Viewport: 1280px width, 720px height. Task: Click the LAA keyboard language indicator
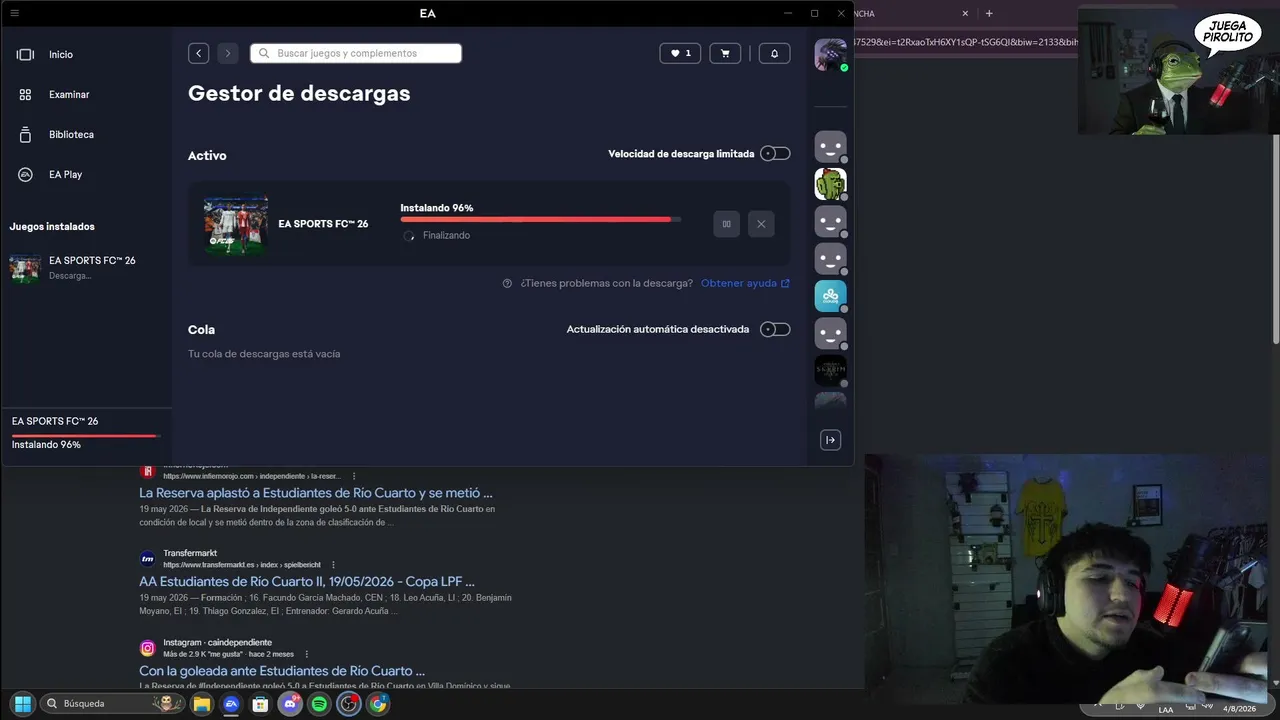point(1166,709)
